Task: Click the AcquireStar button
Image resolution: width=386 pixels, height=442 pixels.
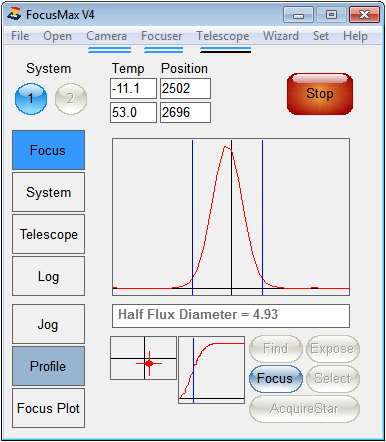Action: pyautogui.click(x=304, y=409)
